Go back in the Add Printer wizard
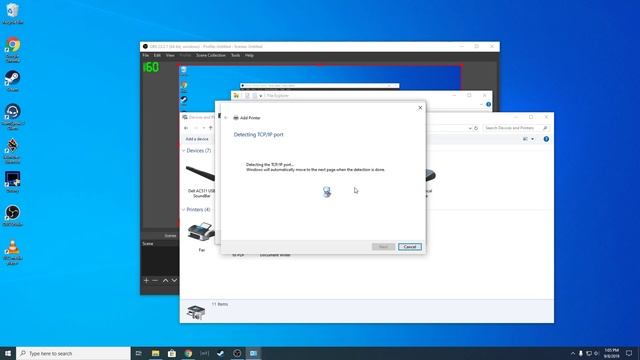The width and height of the screenshot is (640, 360). [226, 118]
